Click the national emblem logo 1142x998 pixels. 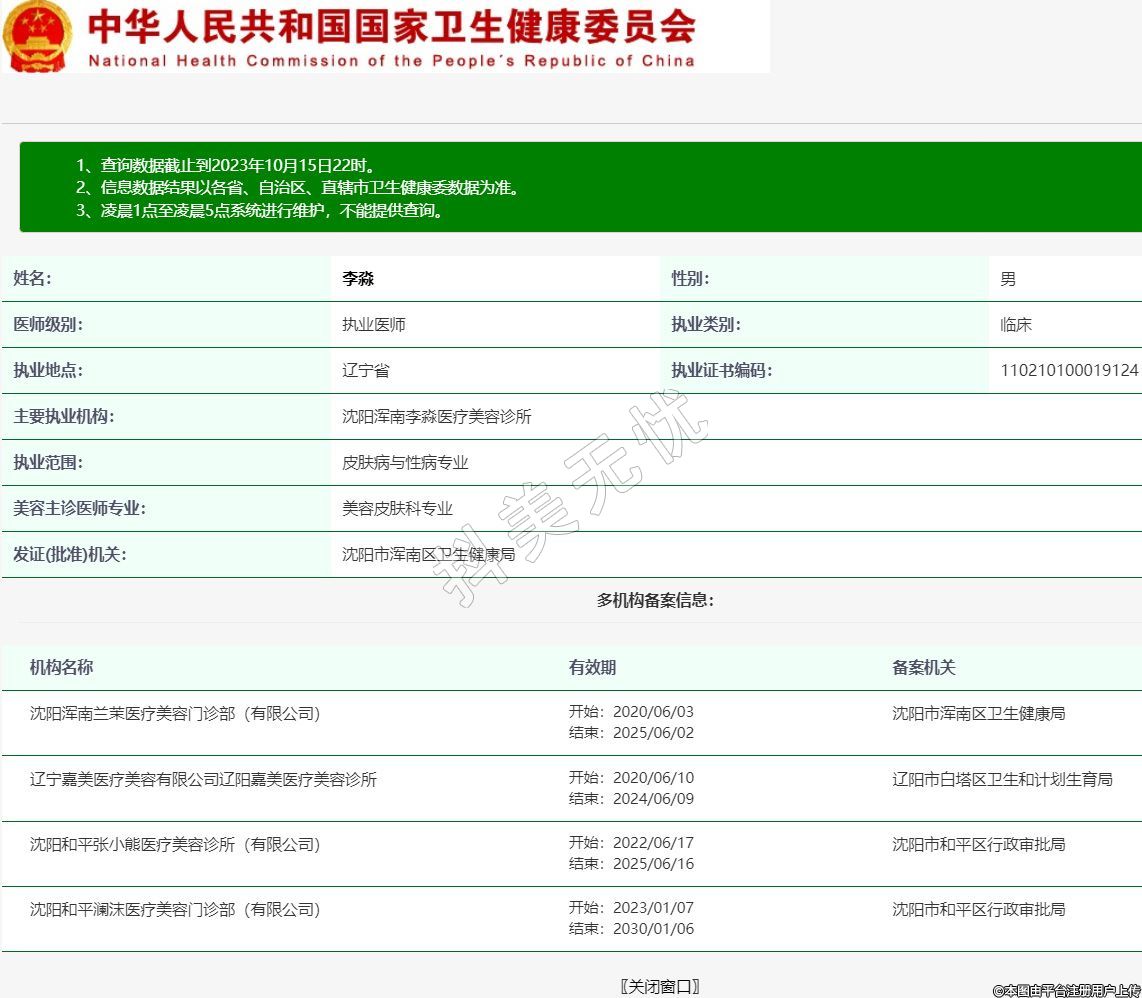click(38, 36)
